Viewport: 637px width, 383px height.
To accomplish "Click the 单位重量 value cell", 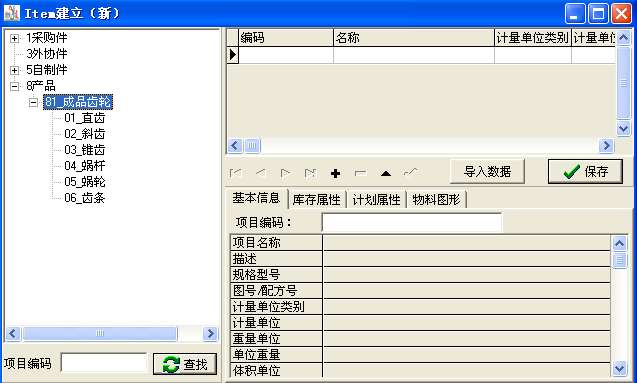I will tap(467, 355).
